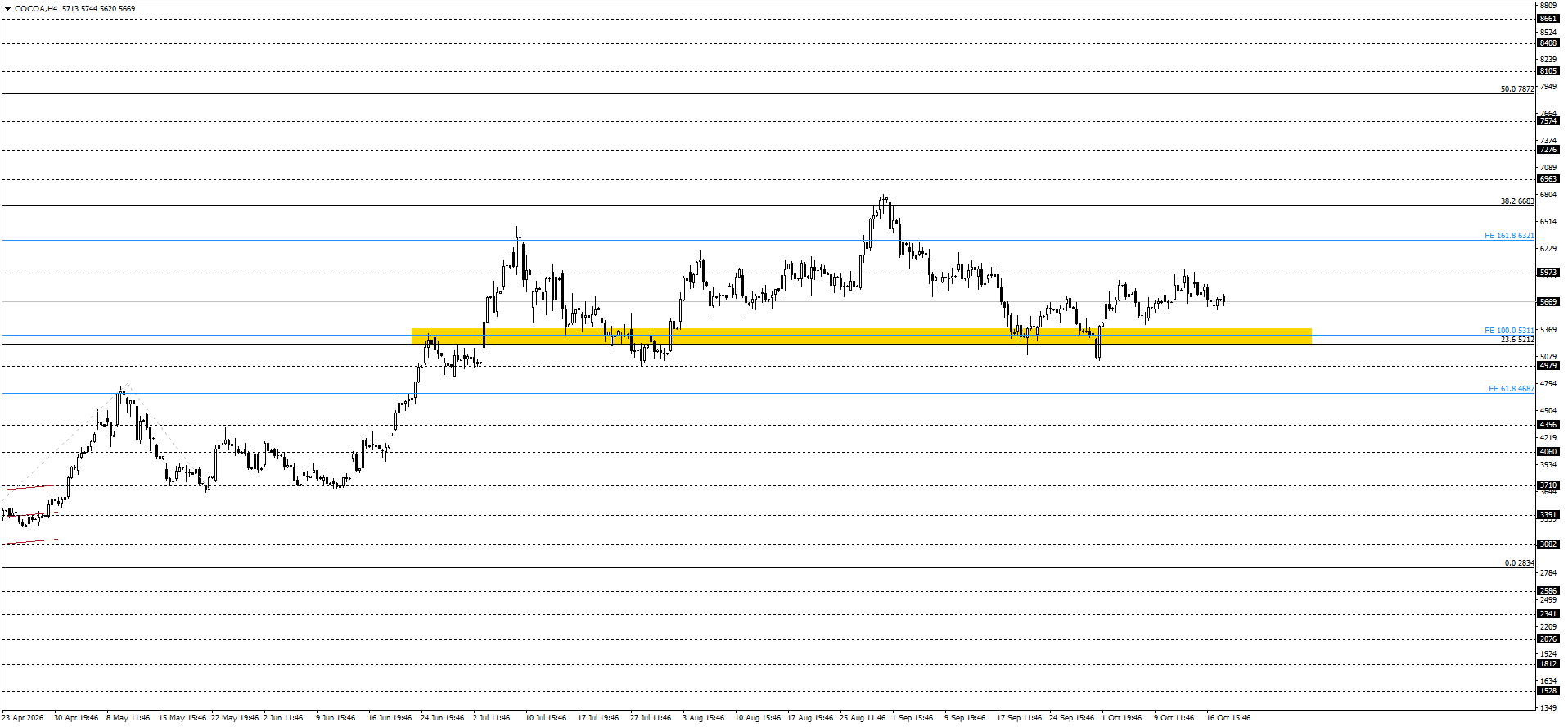Select the 3082 price level tag
Image resolution: width=1568 pixels, height=727 pixels.
point(1548,544)
